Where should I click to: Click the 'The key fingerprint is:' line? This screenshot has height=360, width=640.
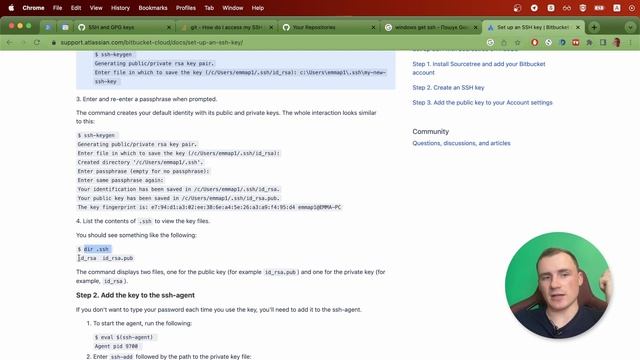pos(209,207)
